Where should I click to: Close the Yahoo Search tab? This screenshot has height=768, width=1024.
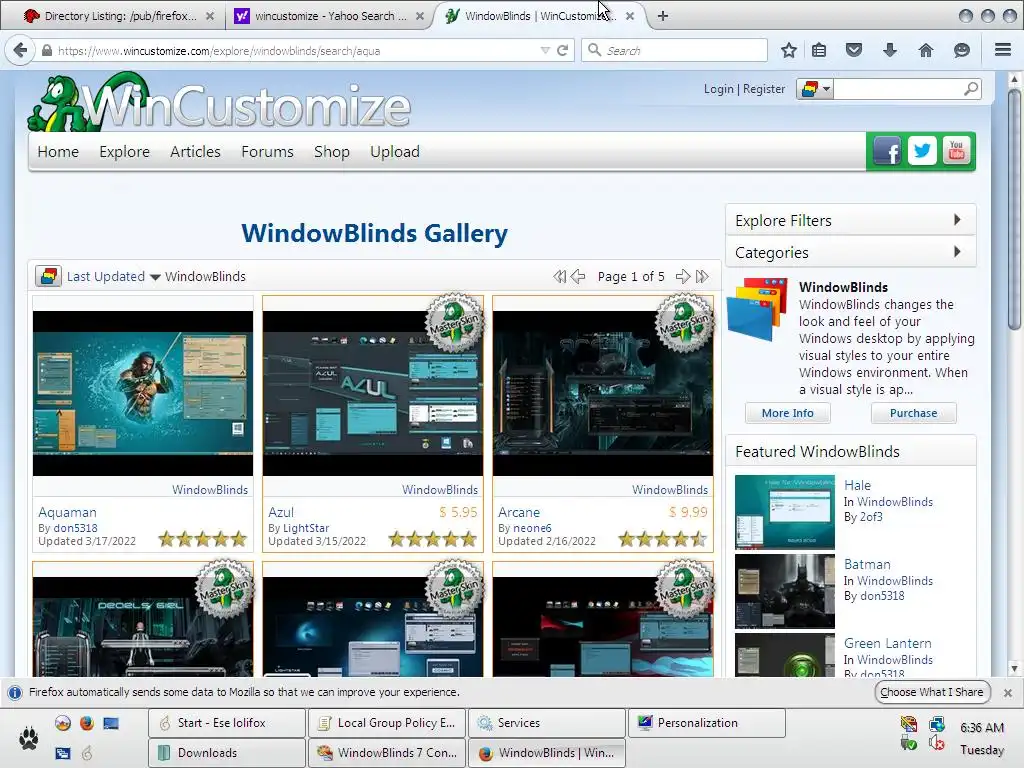(420, 16)
